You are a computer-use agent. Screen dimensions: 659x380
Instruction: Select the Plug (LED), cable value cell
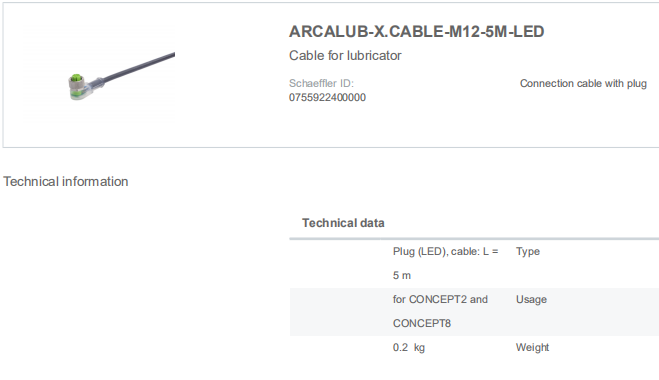[x=445, y=263]
